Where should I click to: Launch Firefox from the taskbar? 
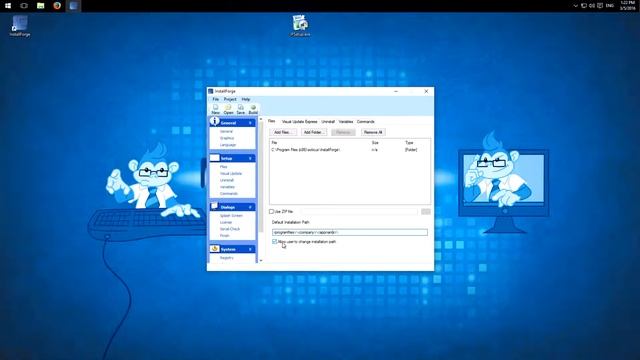pos(57,6)
